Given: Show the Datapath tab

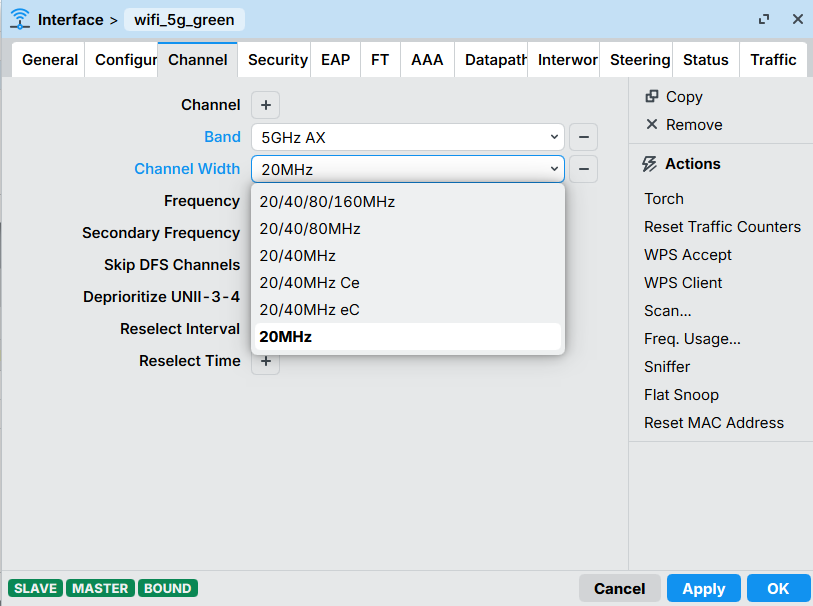Looking at the screenshot, I should coord(491,60).
